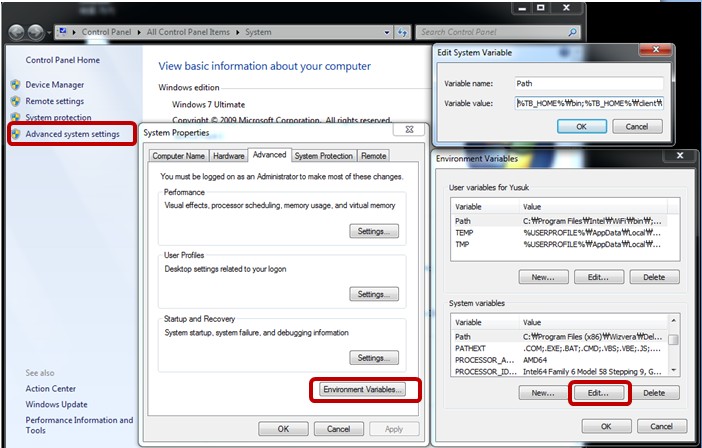Click the Remote settings shield icon
702x448 pixels.
point(15,101)
